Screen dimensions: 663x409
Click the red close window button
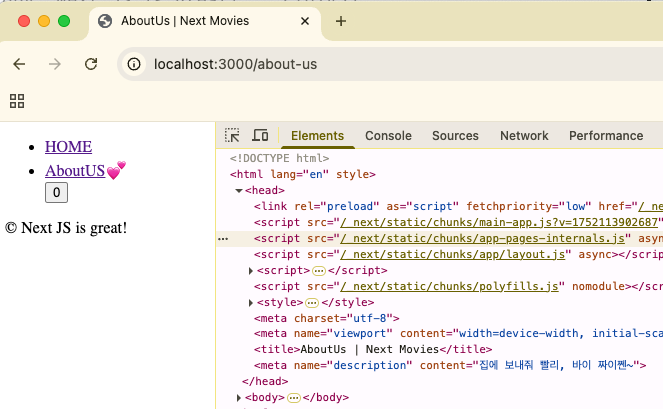pyautogui.click(x=24, y=21)
